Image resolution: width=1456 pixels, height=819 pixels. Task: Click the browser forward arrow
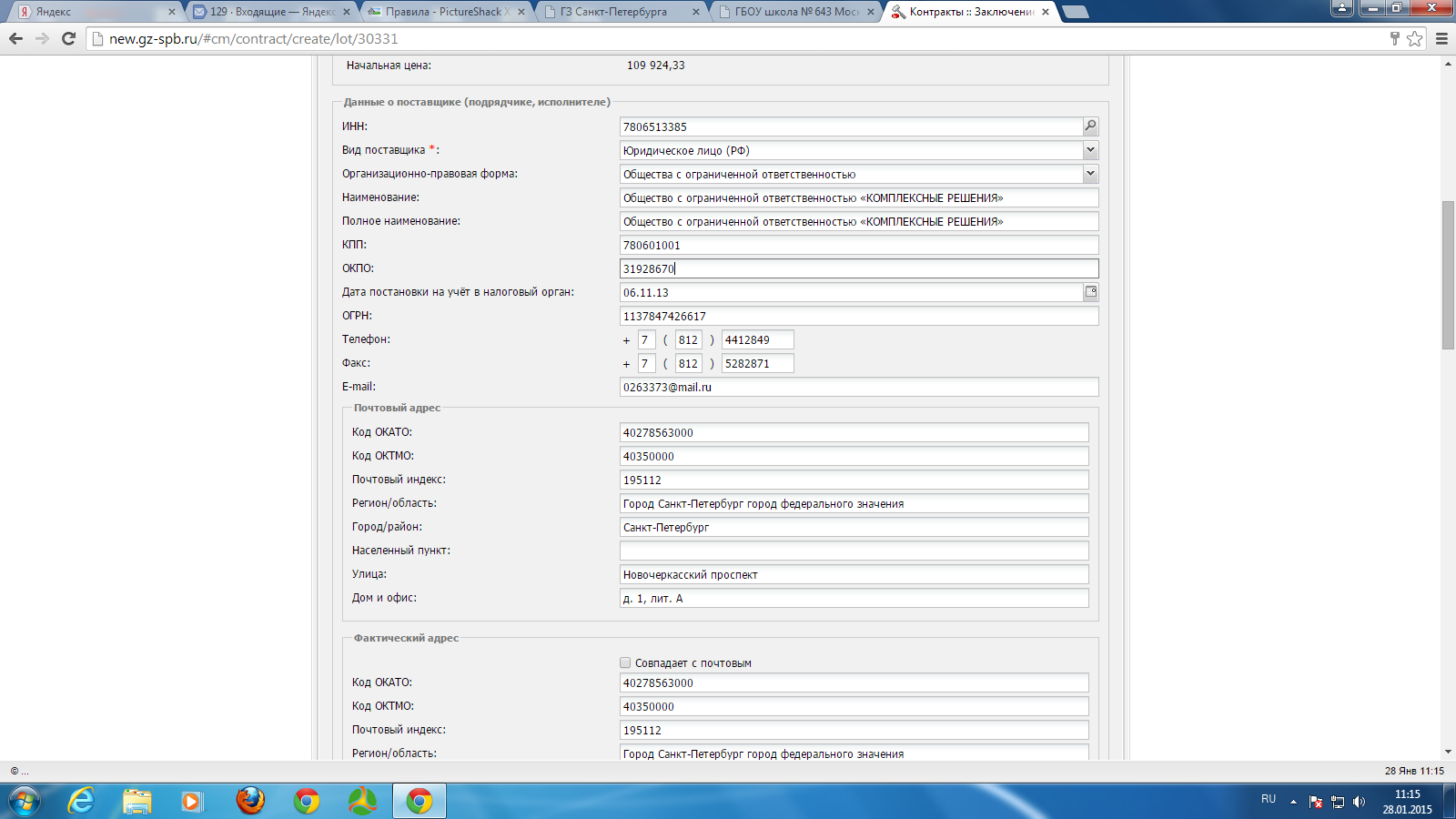tap(42, 38)
